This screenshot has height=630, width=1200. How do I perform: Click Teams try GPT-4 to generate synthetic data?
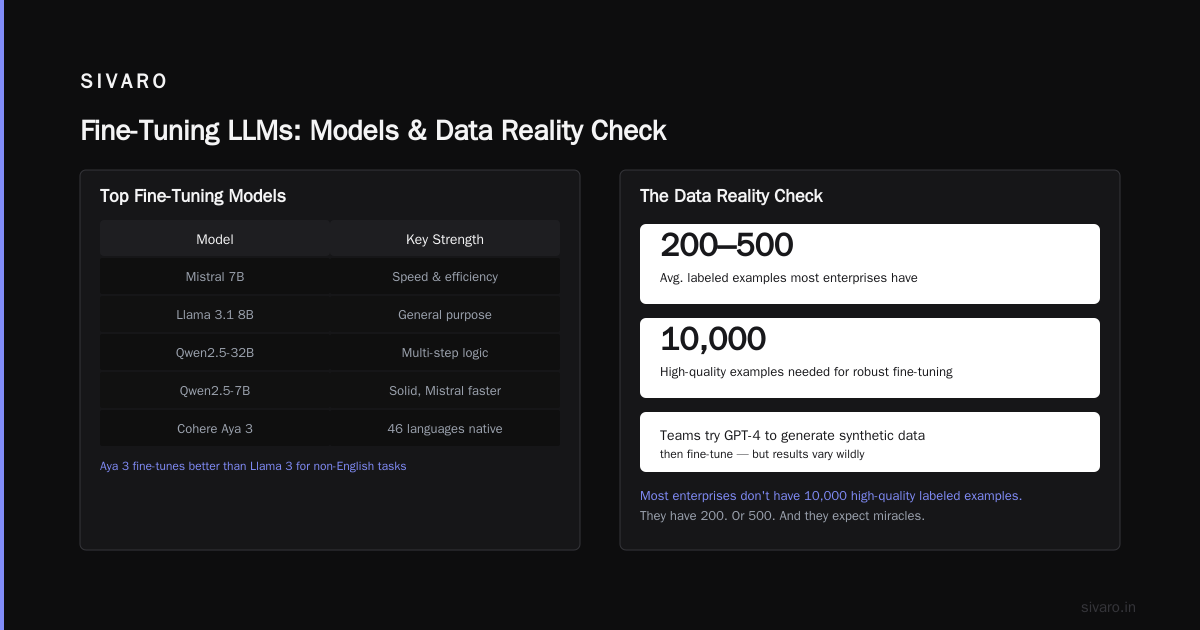pyautogui.click(x=792, y=436)
